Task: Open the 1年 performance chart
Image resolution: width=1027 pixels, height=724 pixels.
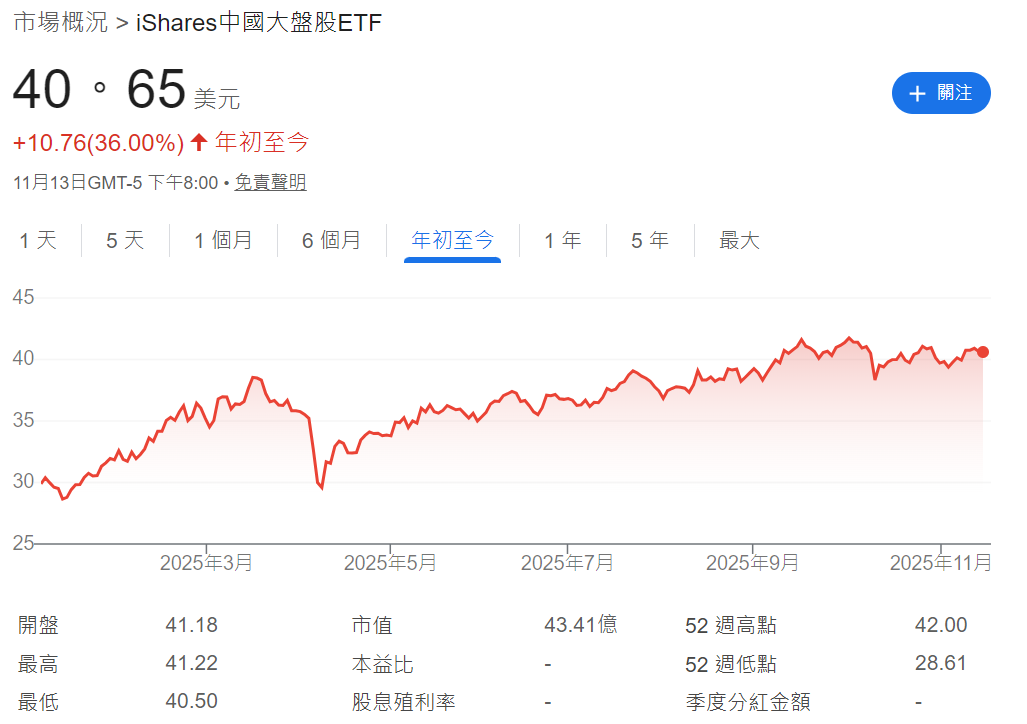Action: [563, 240]
